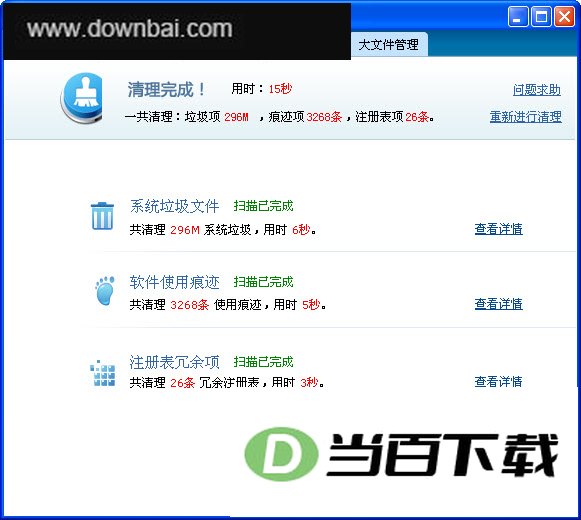581x520 pixels.
Task: Select the 注册表冗余项 heading
Action: pos(175,362)
